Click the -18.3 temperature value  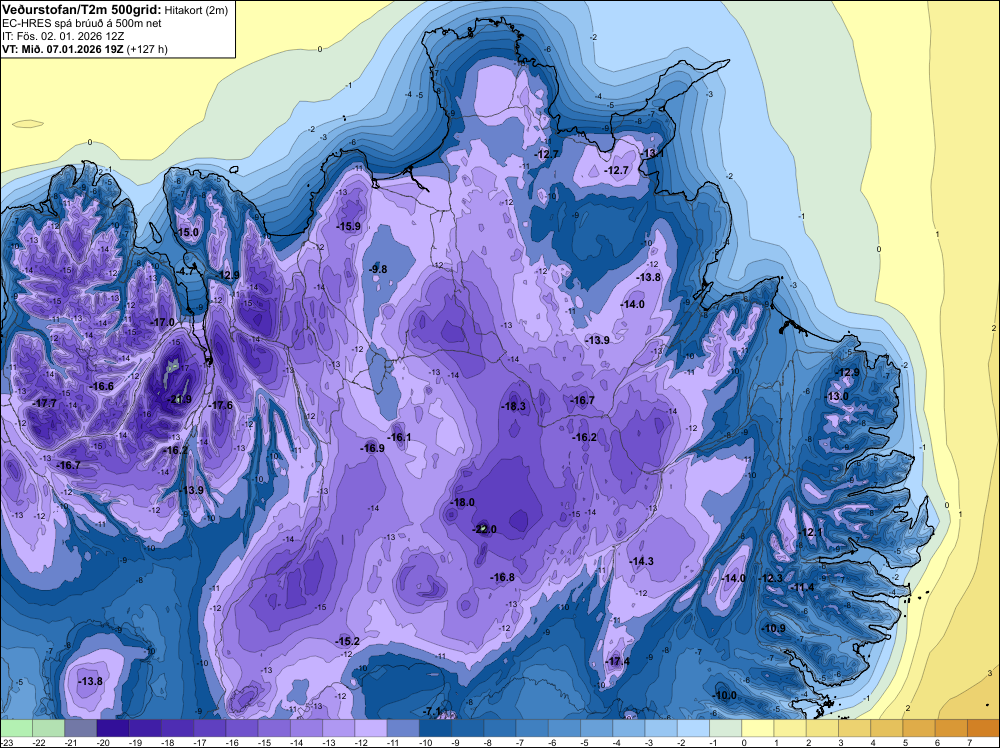tap(513, 406)
